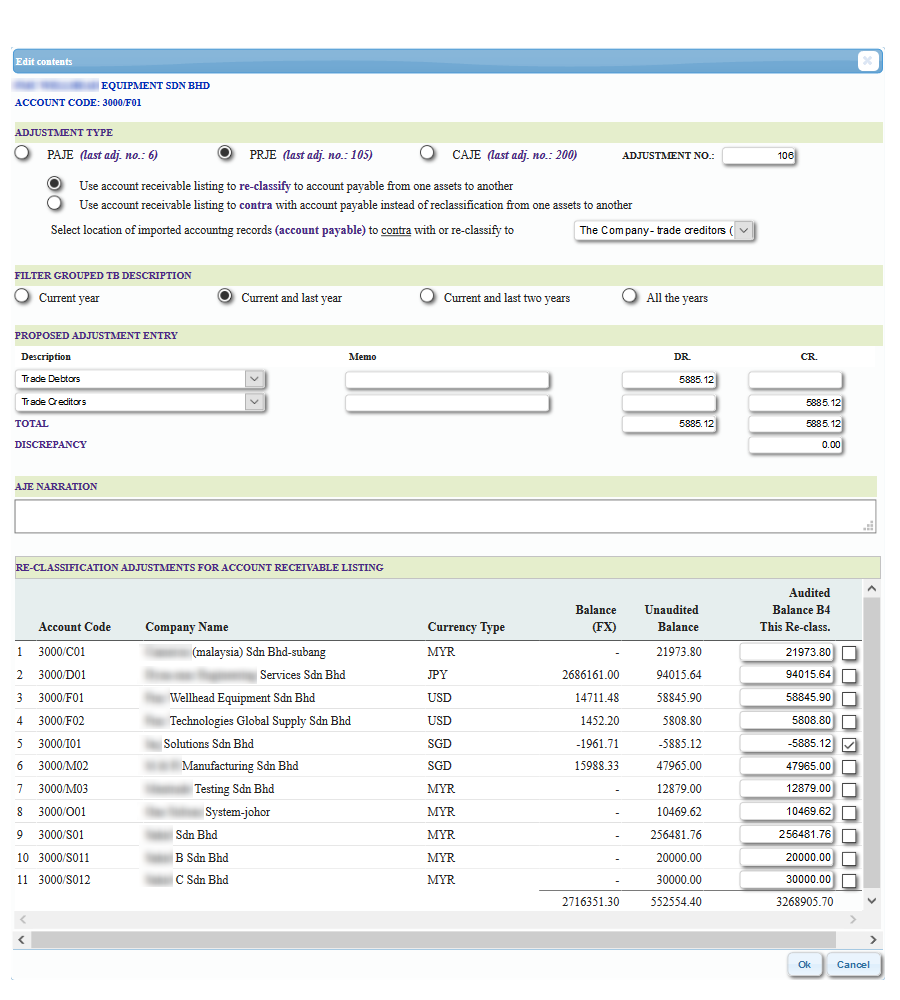Select the Current year filter
Viewport: 900px width, 1000px height.
[x=22, y=297]
